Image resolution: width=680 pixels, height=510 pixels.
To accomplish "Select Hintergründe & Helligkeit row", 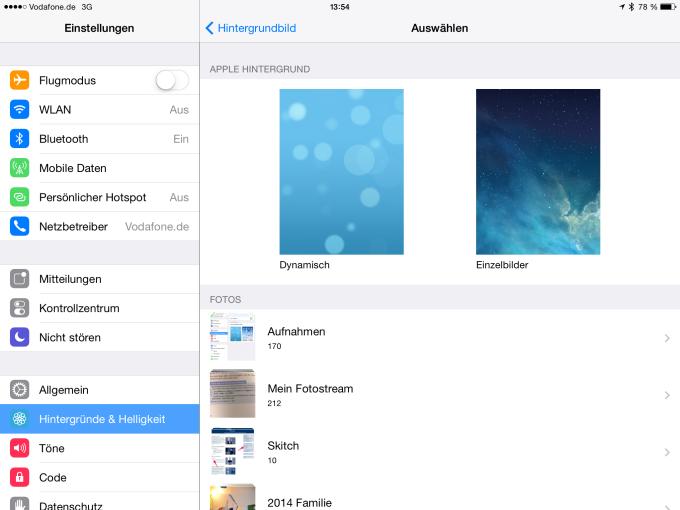I will [100, 418].
